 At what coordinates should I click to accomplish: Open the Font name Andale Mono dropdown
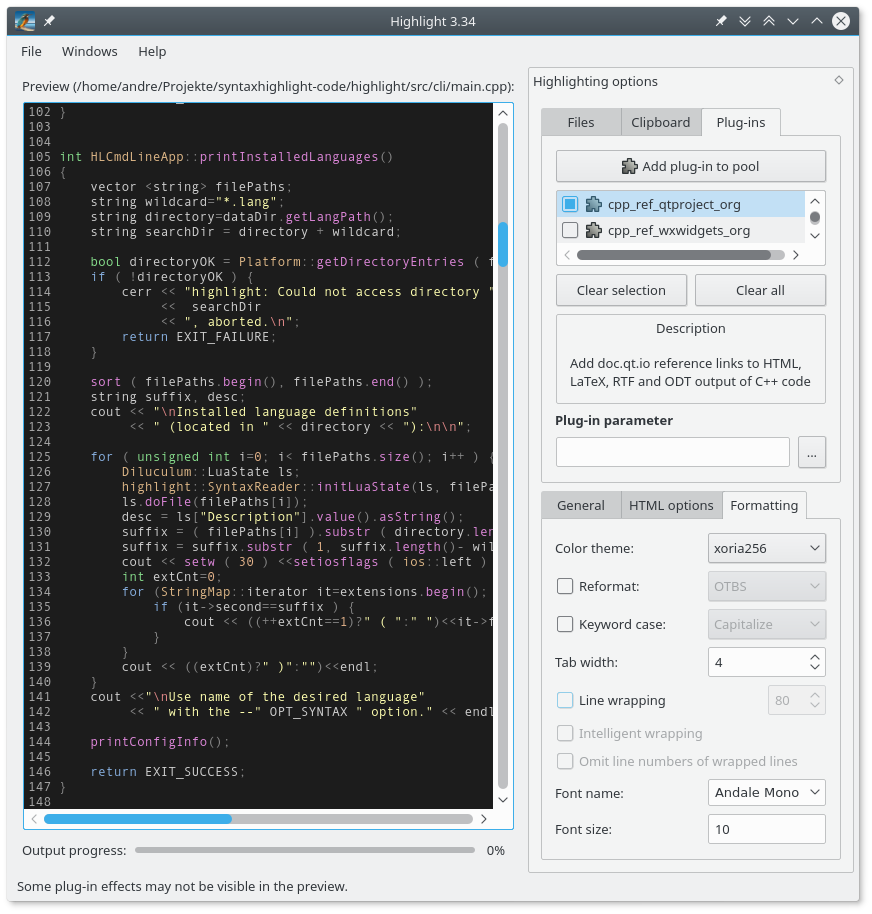click(766, 793)
